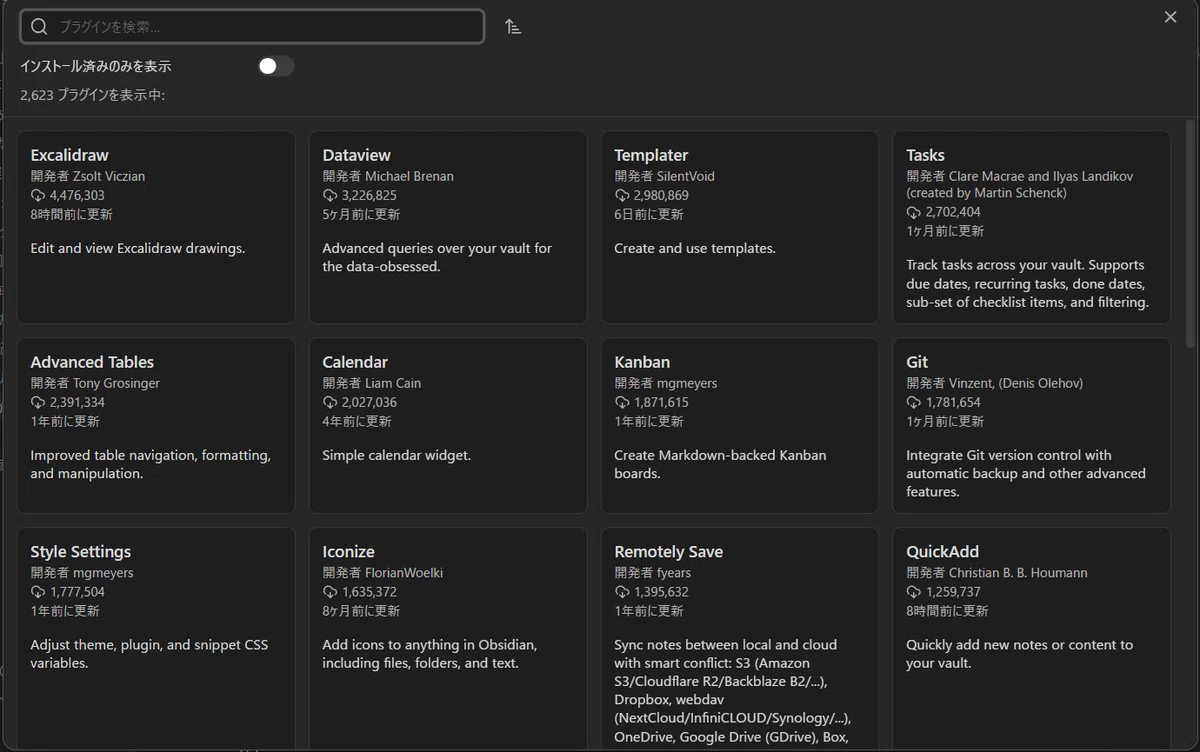Click download icon on Advanced Tables card

pos(38,403)
